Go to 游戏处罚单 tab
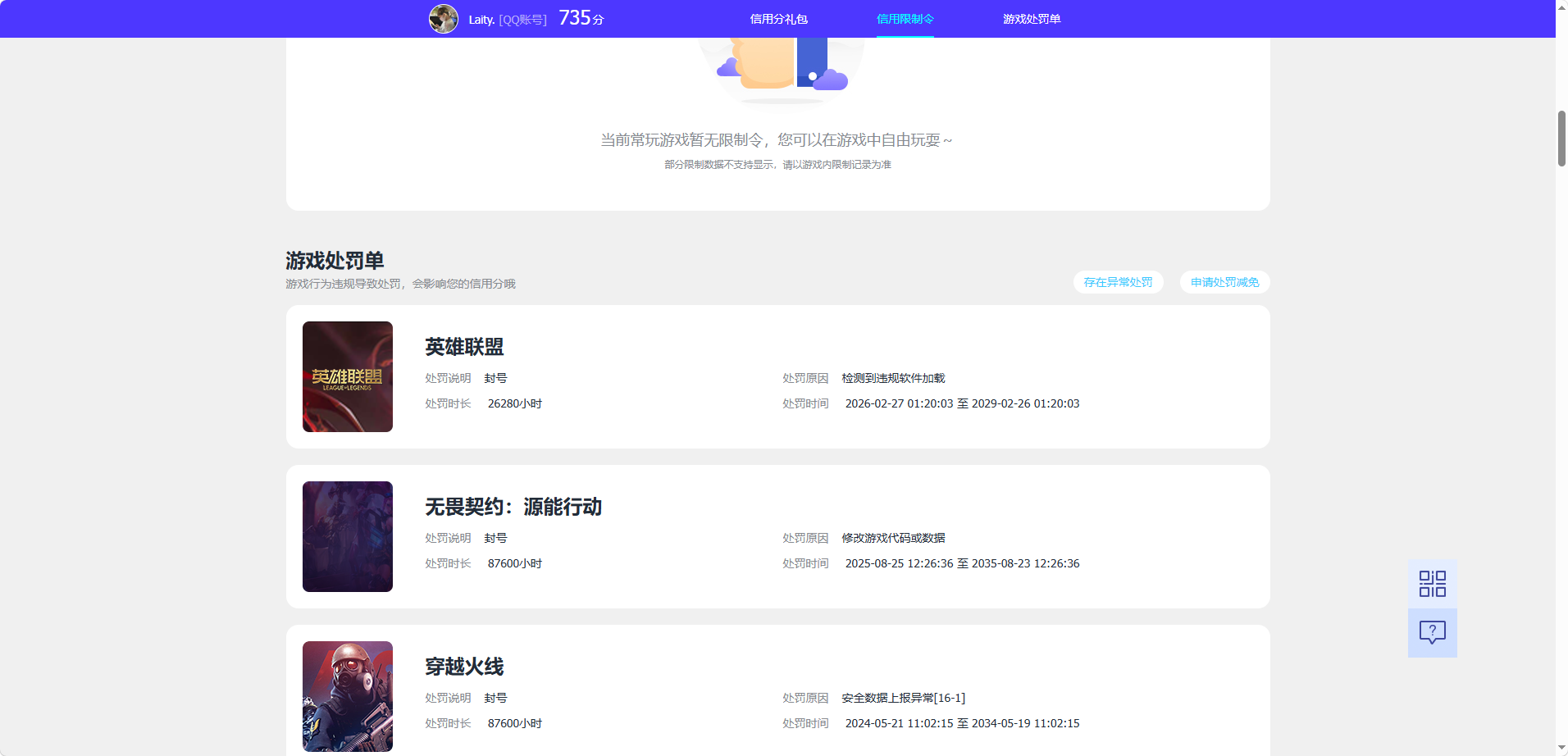Image resolution: width=1568 pixels, height=756 pixels. [x=1032, y=19]
